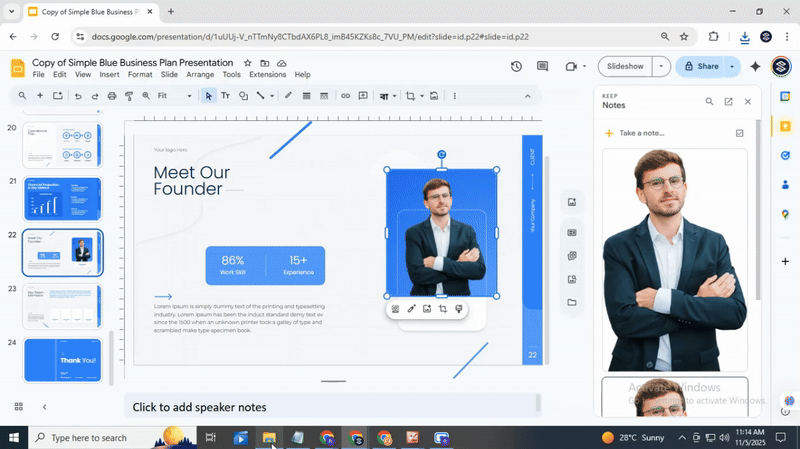
Task: Open Keep note in new window
Action: point(728,102)
